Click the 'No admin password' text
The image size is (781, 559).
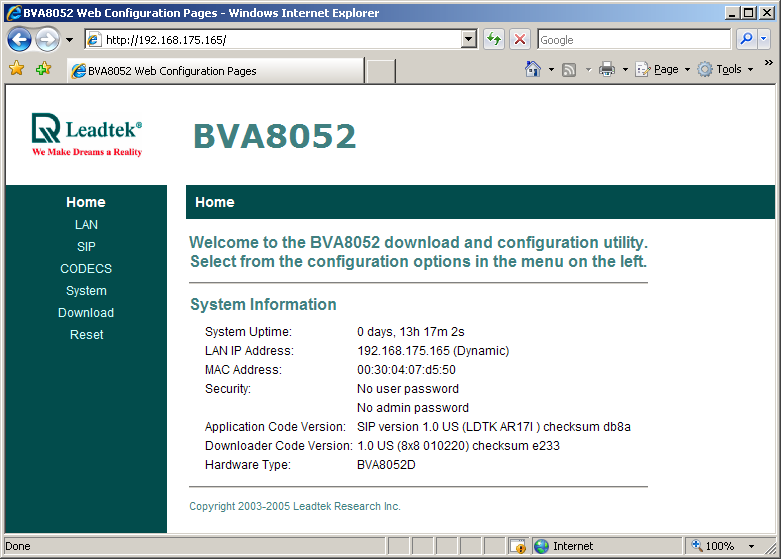coord(413,408)
